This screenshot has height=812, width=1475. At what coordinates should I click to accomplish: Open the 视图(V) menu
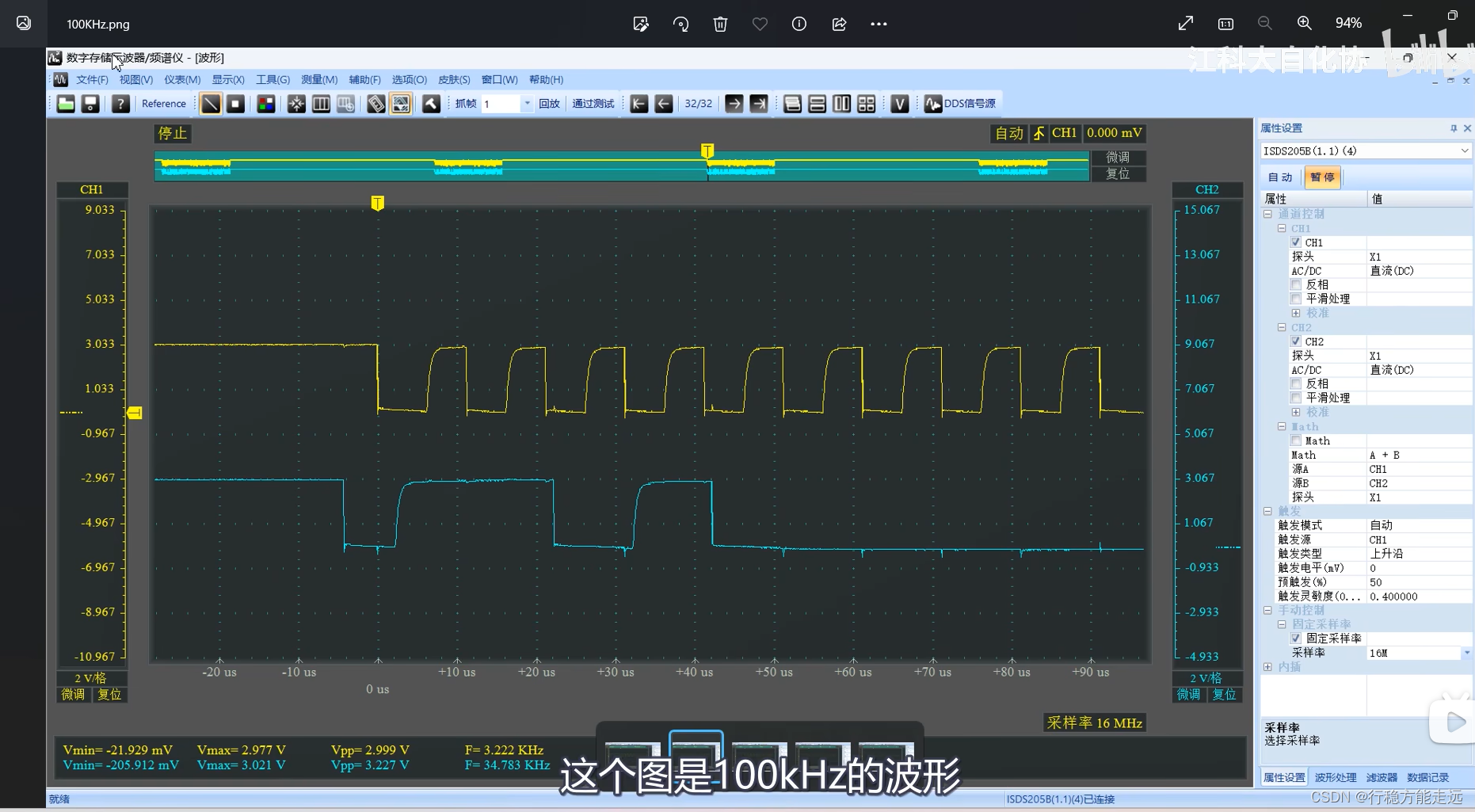click(136, 80)
